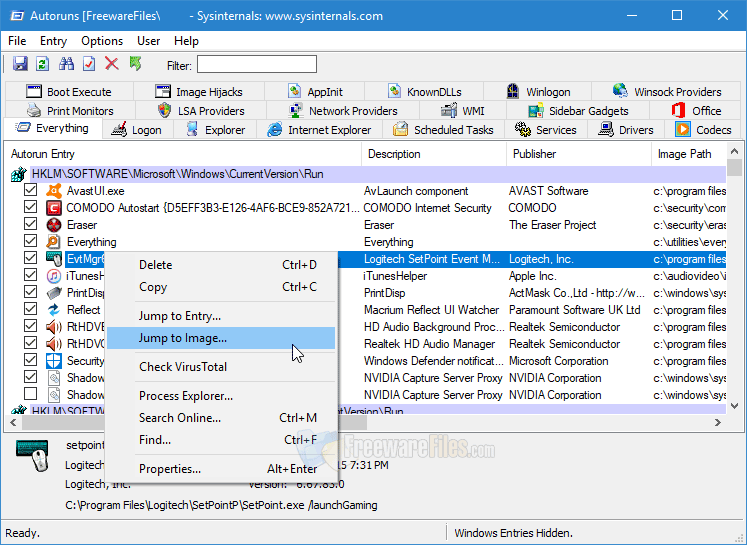Click the AvastUI.exe orange entry icon
747x545 pixels.
click(54, 191)
